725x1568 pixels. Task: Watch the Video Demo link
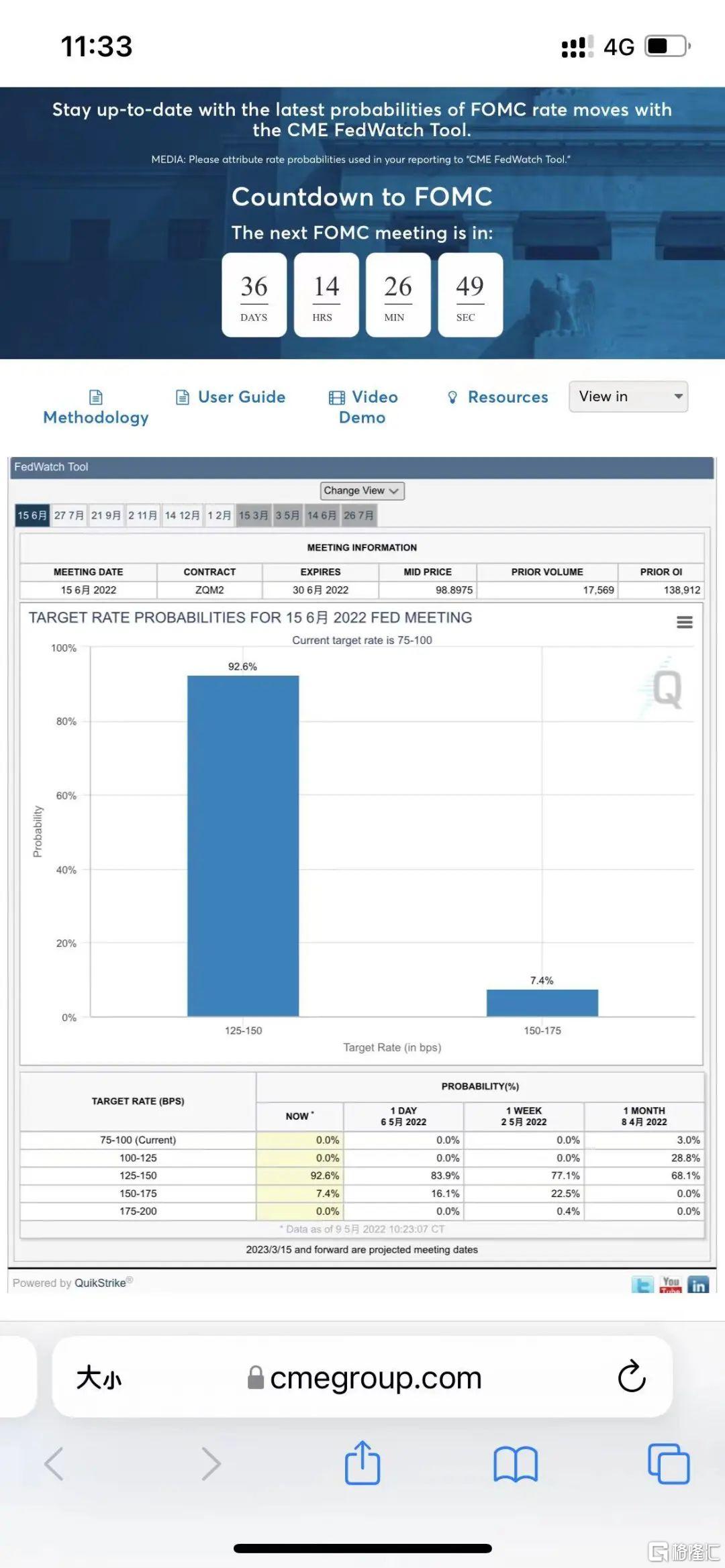[362, 407]
